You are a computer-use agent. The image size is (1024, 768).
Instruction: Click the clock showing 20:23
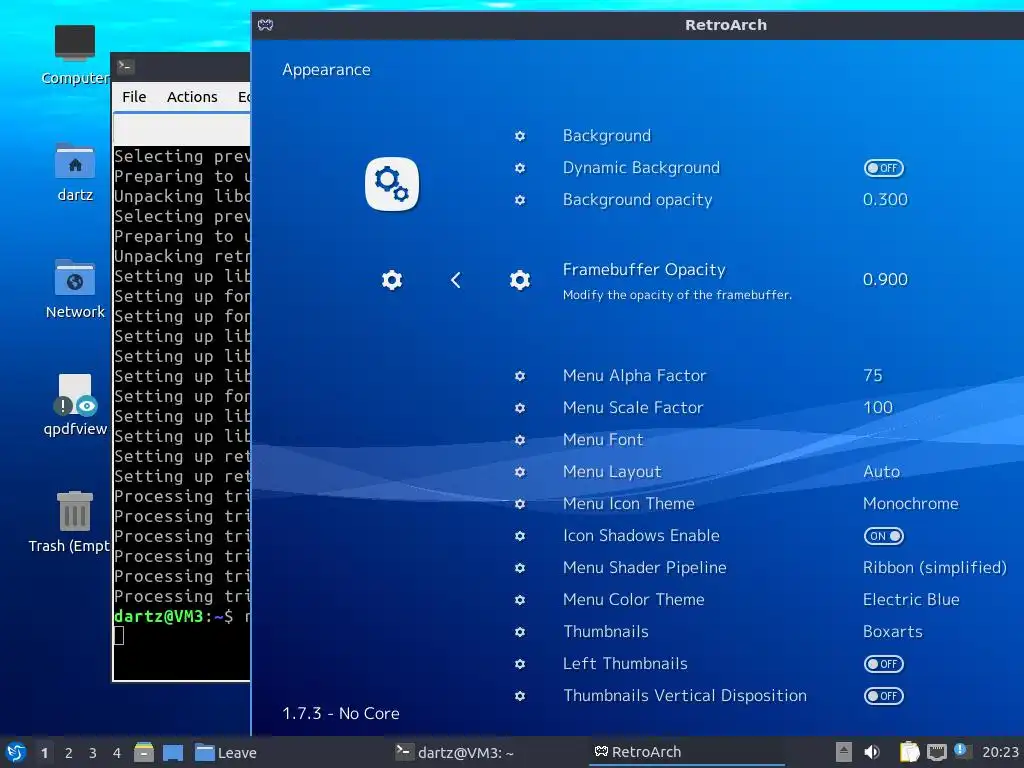[x=1000, y=752]
